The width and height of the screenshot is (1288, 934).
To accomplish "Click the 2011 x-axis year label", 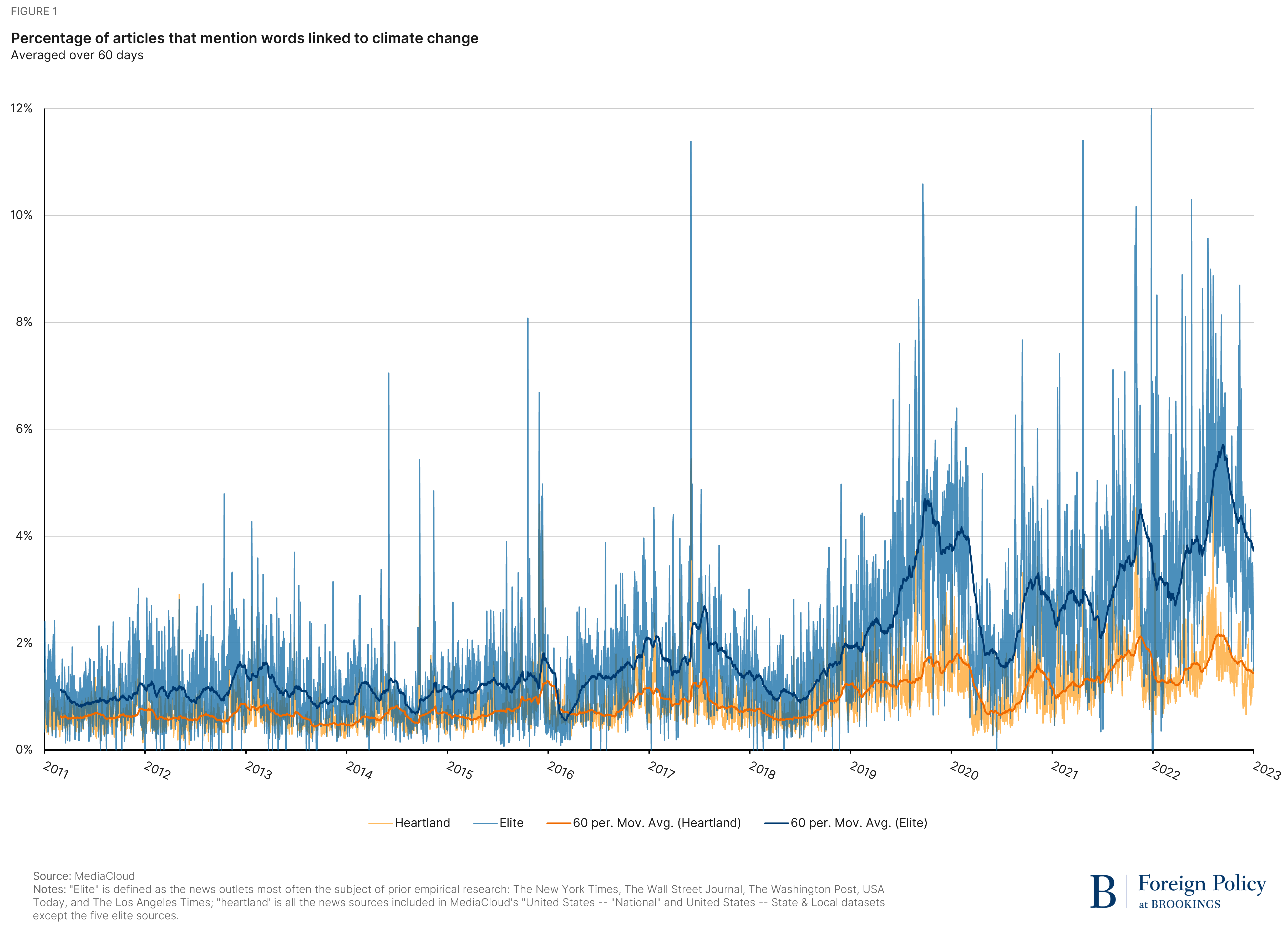I will point(56,770).
